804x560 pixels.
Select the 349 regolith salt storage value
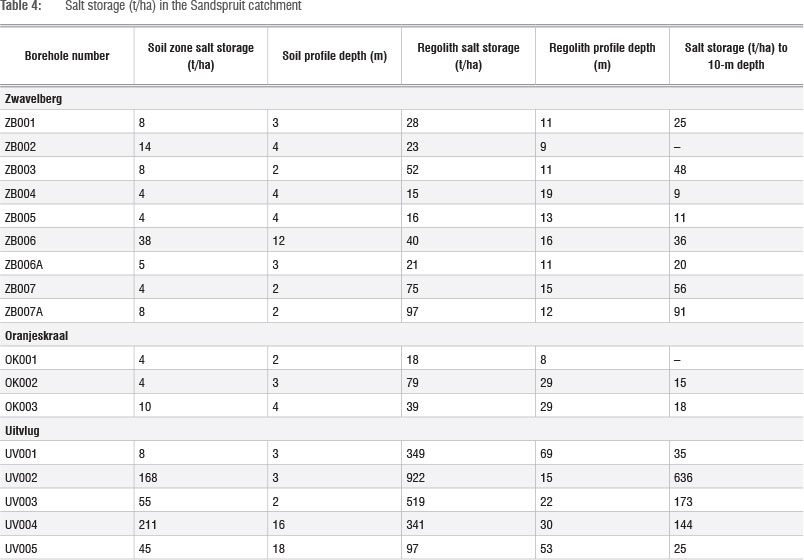[x=415, y=454]
